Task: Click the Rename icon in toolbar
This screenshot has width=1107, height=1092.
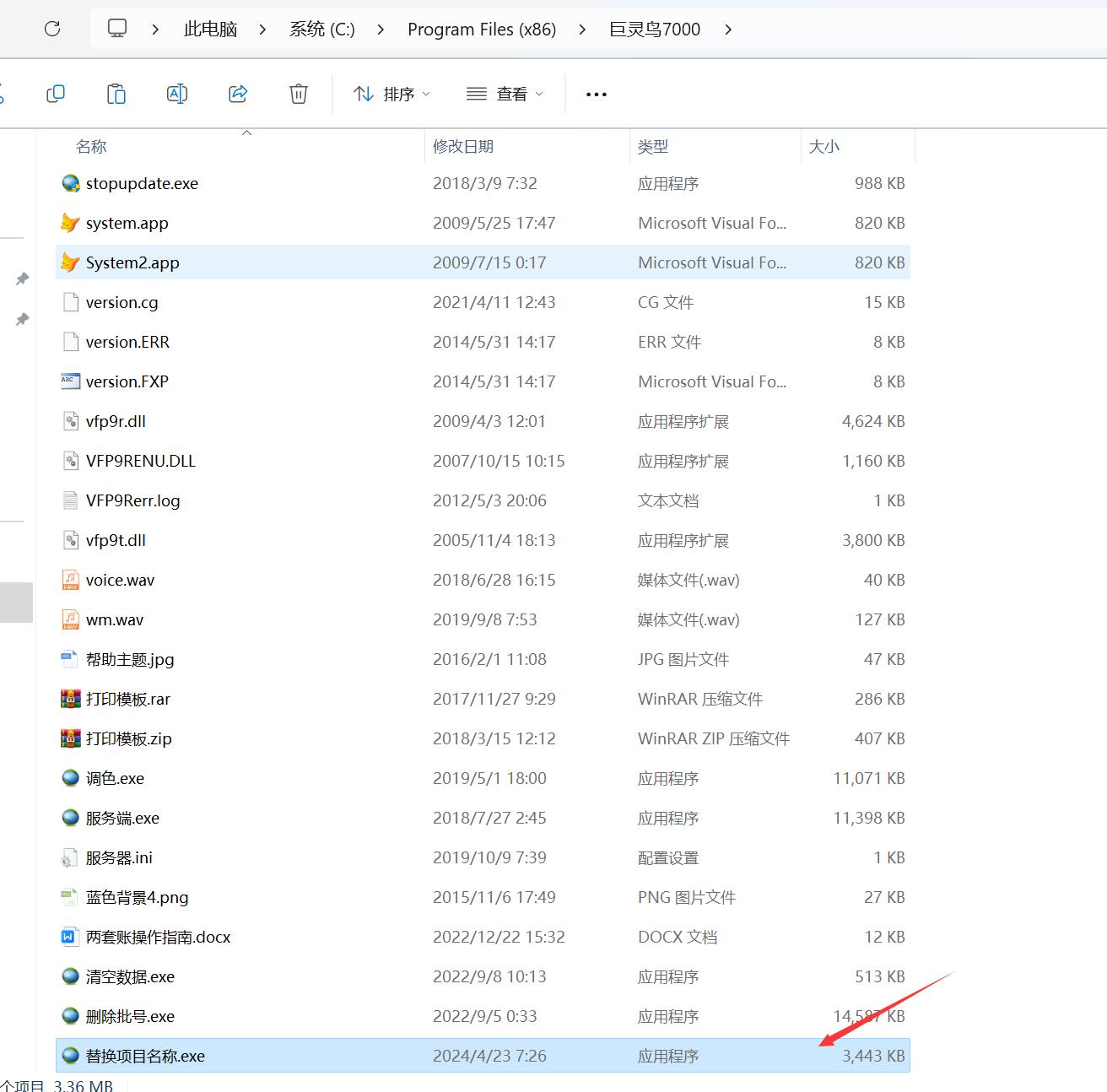Action: tap(177, 94)
